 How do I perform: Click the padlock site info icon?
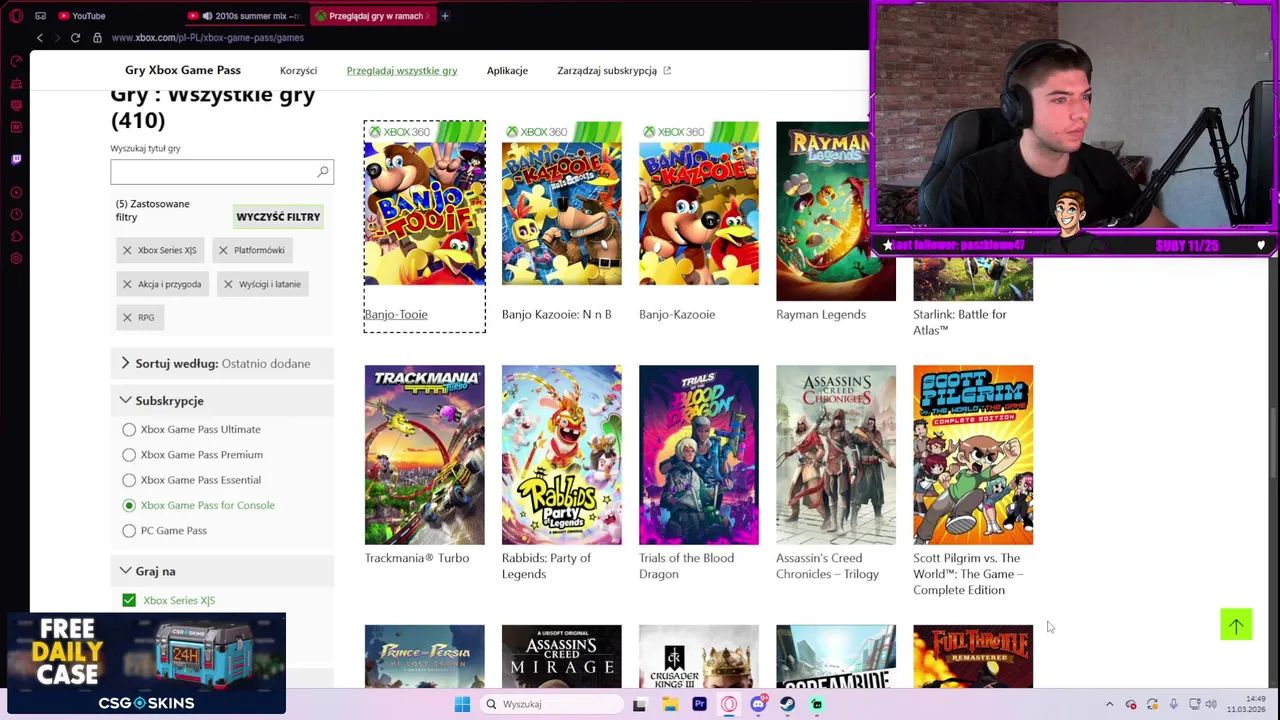click(97, 38)
